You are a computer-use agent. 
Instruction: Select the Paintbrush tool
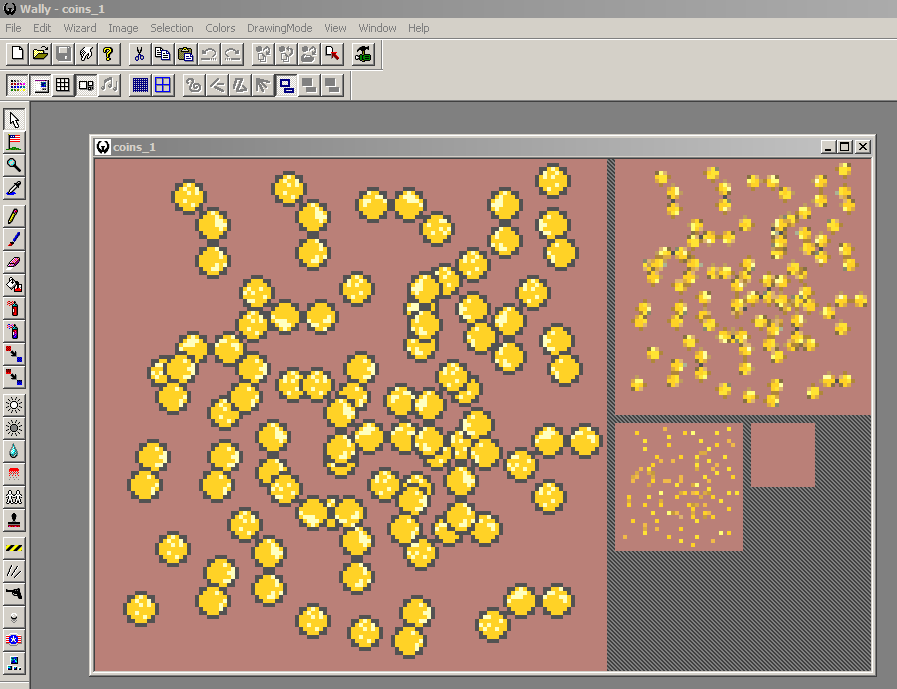click(14, 239)
